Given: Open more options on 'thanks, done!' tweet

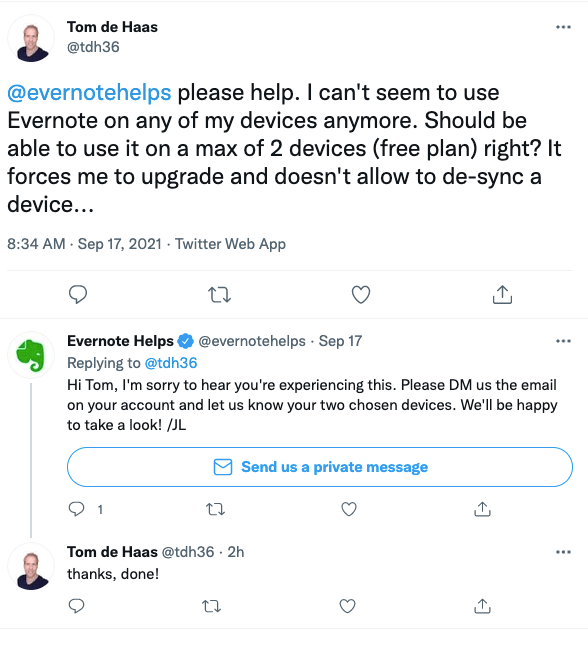Looking at the screenshot, I should point(563,552).
